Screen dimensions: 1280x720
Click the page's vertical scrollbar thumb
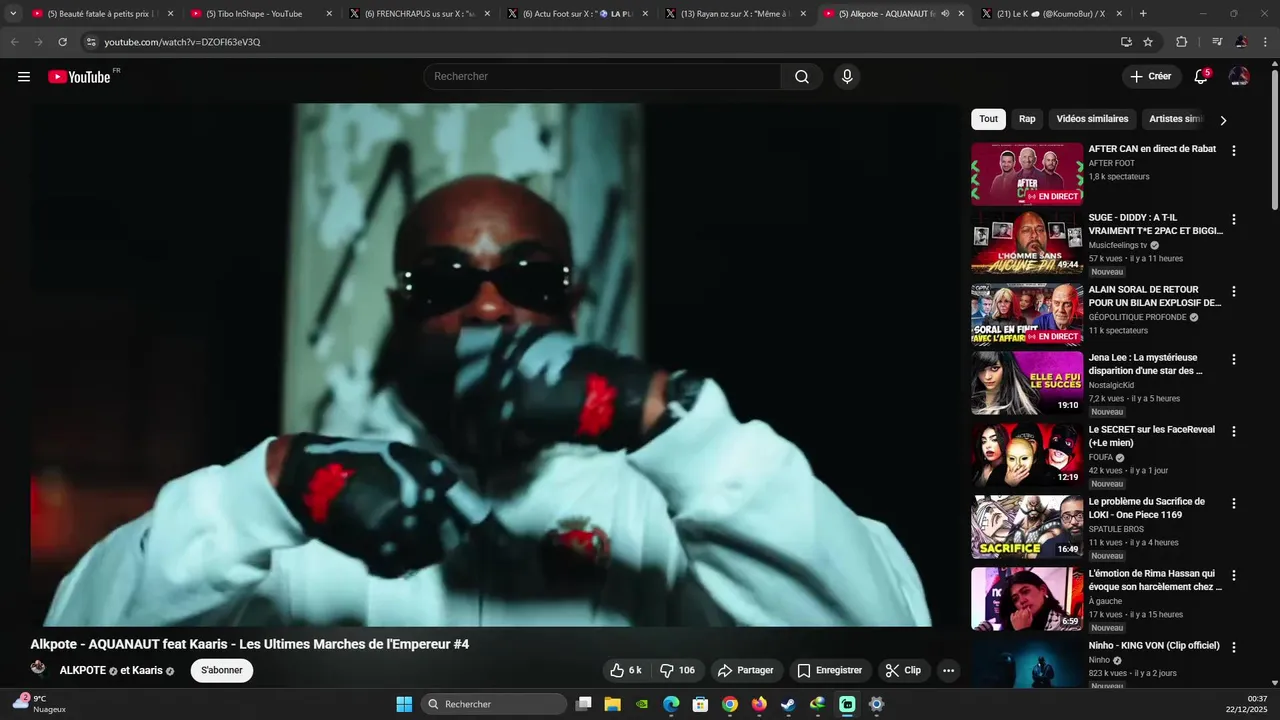coord(1274,140)
